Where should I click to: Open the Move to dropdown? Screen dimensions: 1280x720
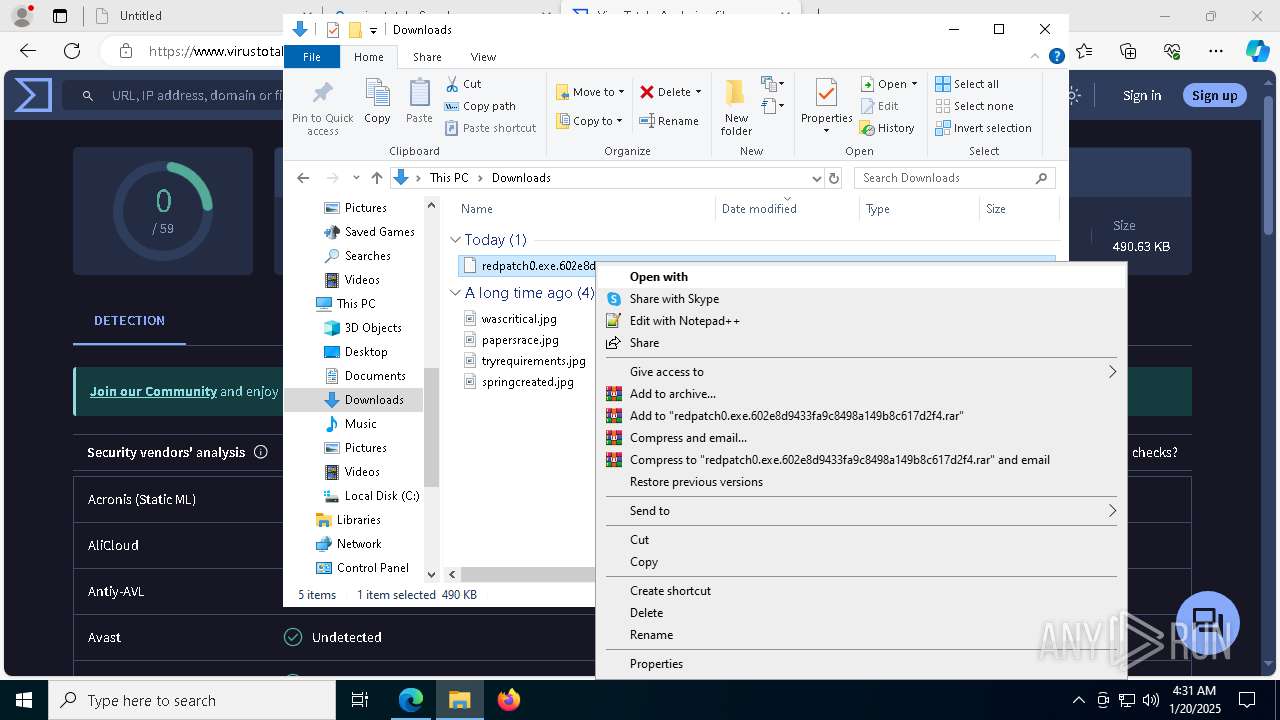590,92
